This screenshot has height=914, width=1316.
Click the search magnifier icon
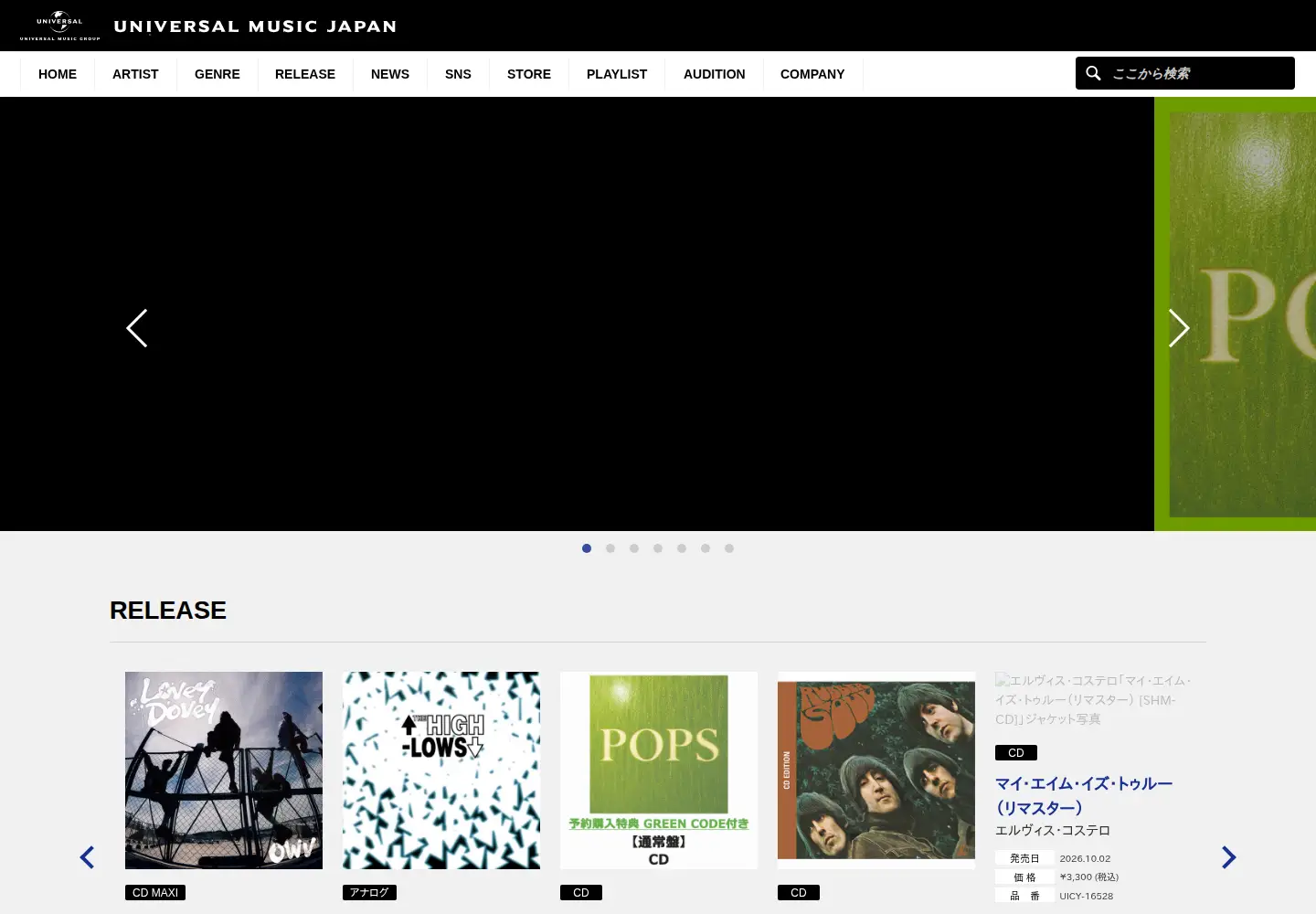click(x=1093, y=73)
